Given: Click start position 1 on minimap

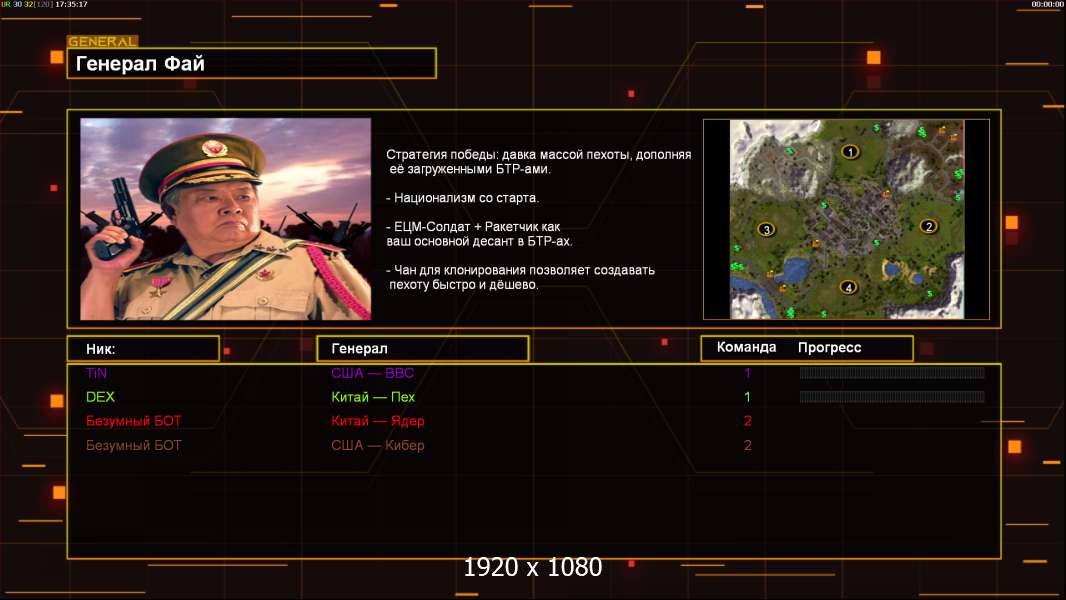Looking at the screenshot, I should click(849, 152).
